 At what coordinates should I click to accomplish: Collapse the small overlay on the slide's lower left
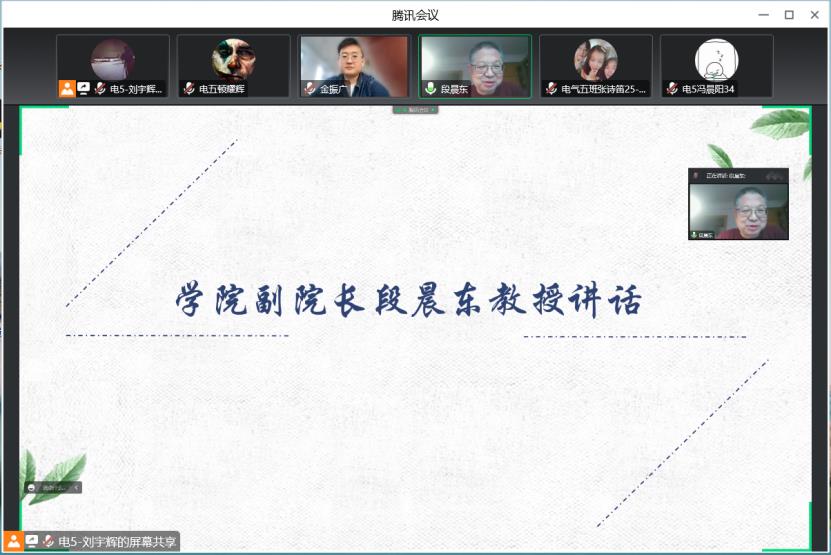[77, 487]
